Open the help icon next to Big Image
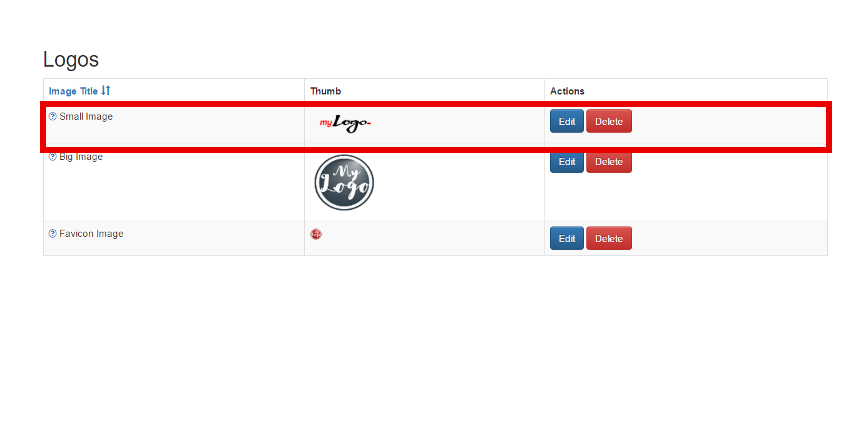Viewport: 863px width, 431px height. [x=53, y=157]
